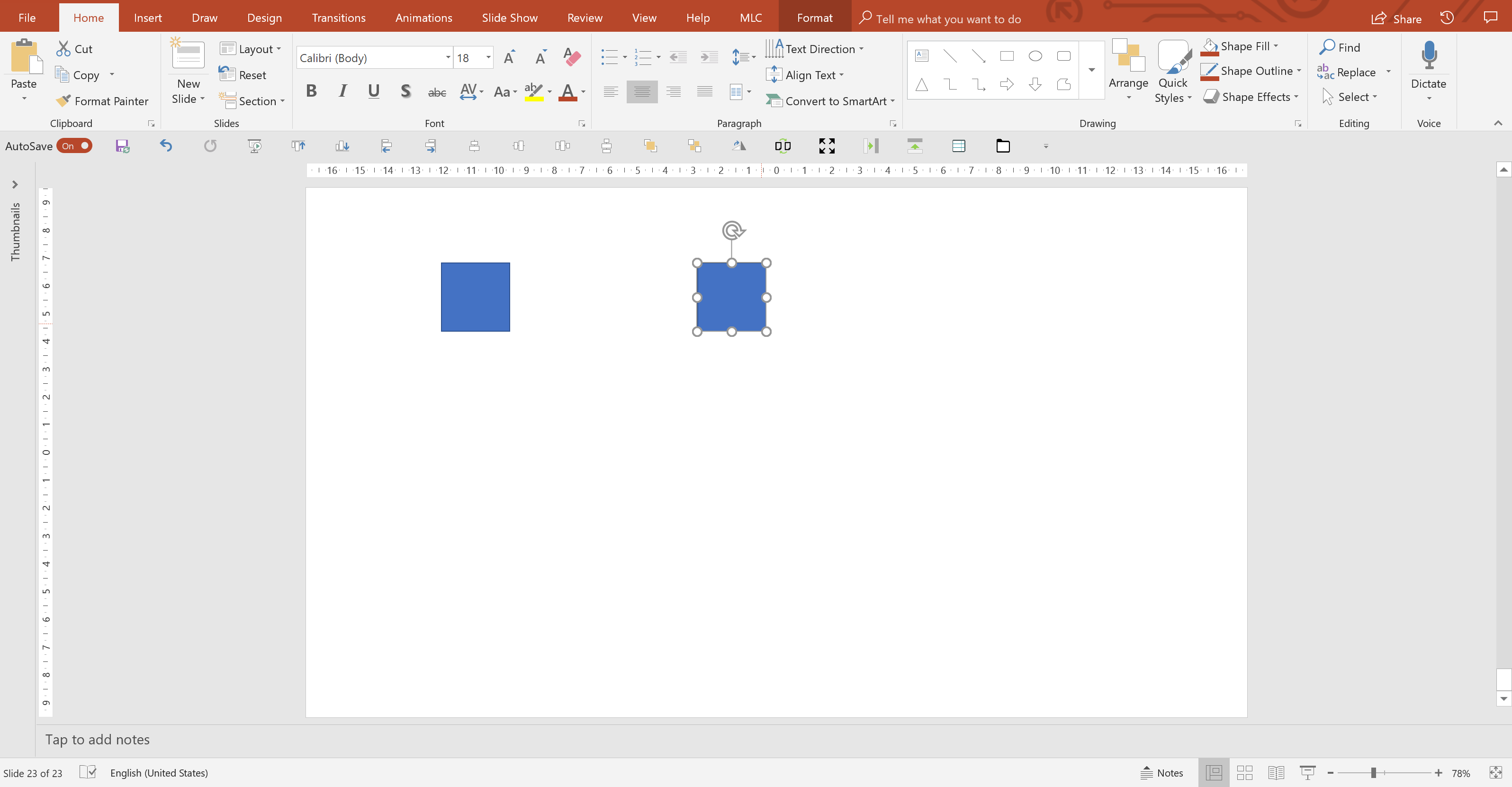This screenshot has height=787, width=1512.
Task: Start slideshow from beginning icon
Action: click(254, 145)
